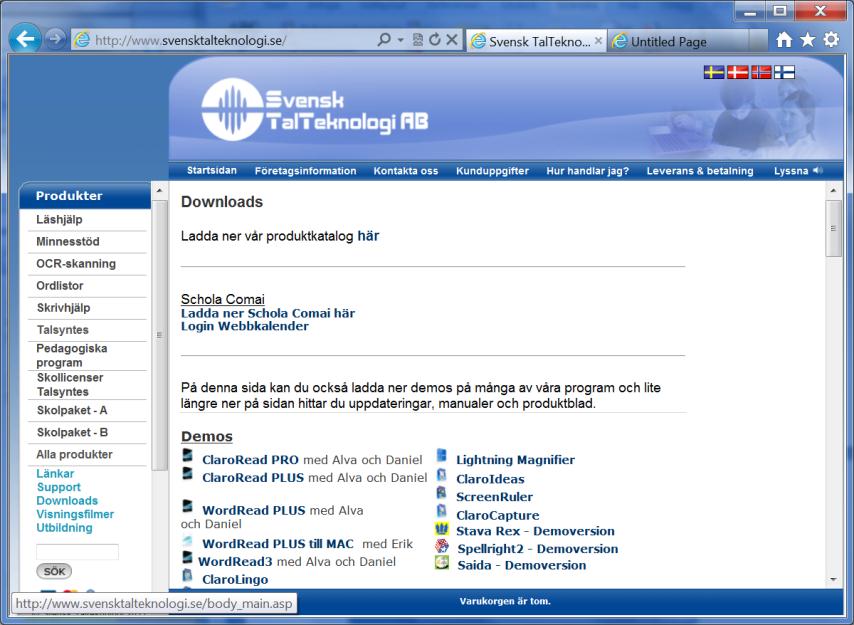
Task: Click WordRead PLUS demo icon
Action: [187, 506]
